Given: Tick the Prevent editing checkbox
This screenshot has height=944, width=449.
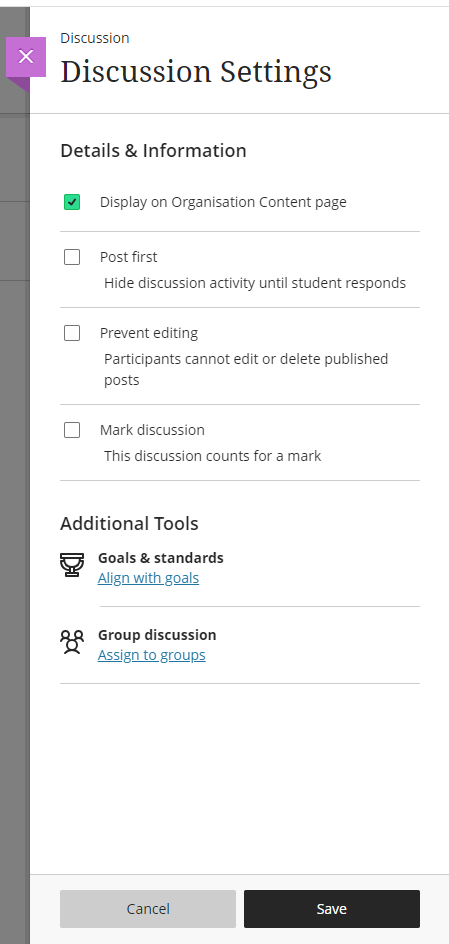Looking at the screenshot, I should click(x=72, y=333).
